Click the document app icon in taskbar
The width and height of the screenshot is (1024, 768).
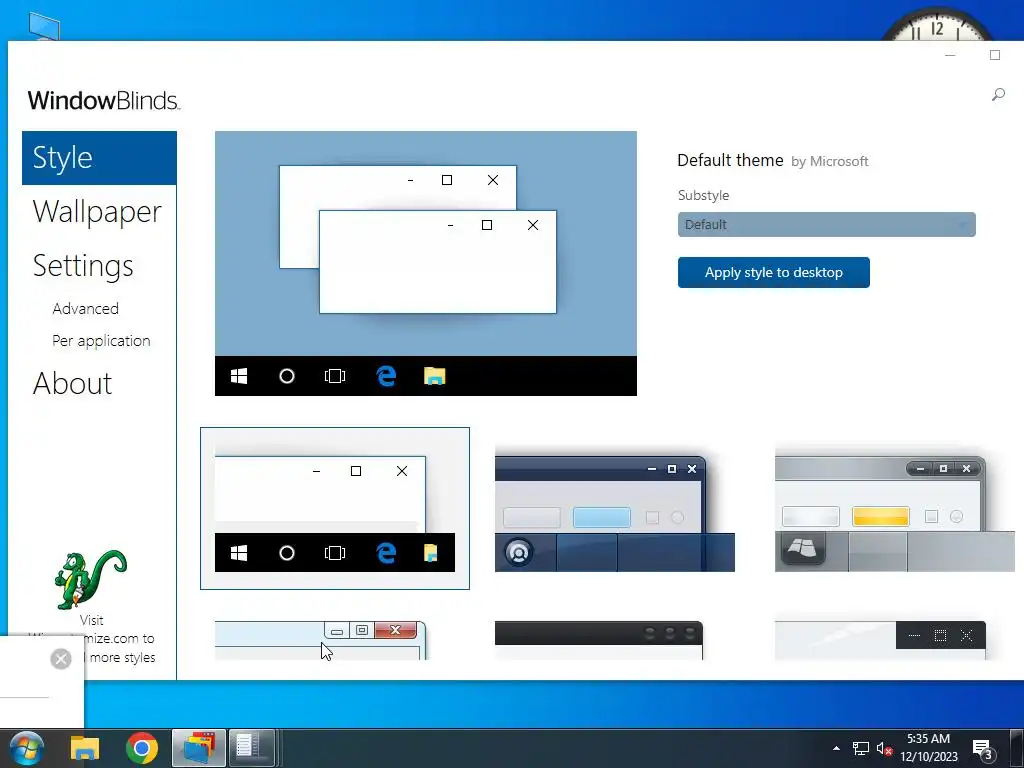click(251, 748)
